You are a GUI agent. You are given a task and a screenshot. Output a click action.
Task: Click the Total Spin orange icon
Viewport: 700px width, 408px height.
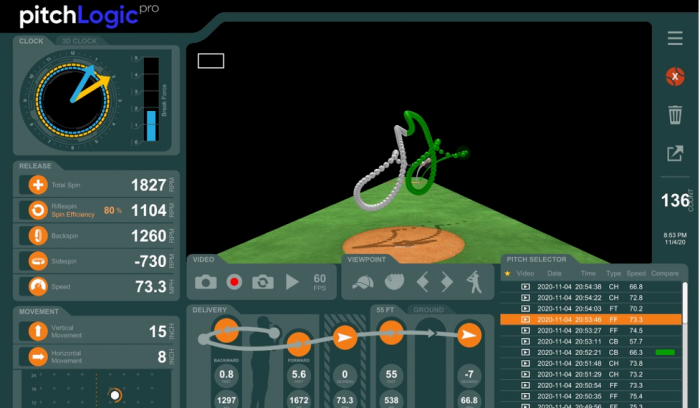pyautogui.click(x=37, y=185)
